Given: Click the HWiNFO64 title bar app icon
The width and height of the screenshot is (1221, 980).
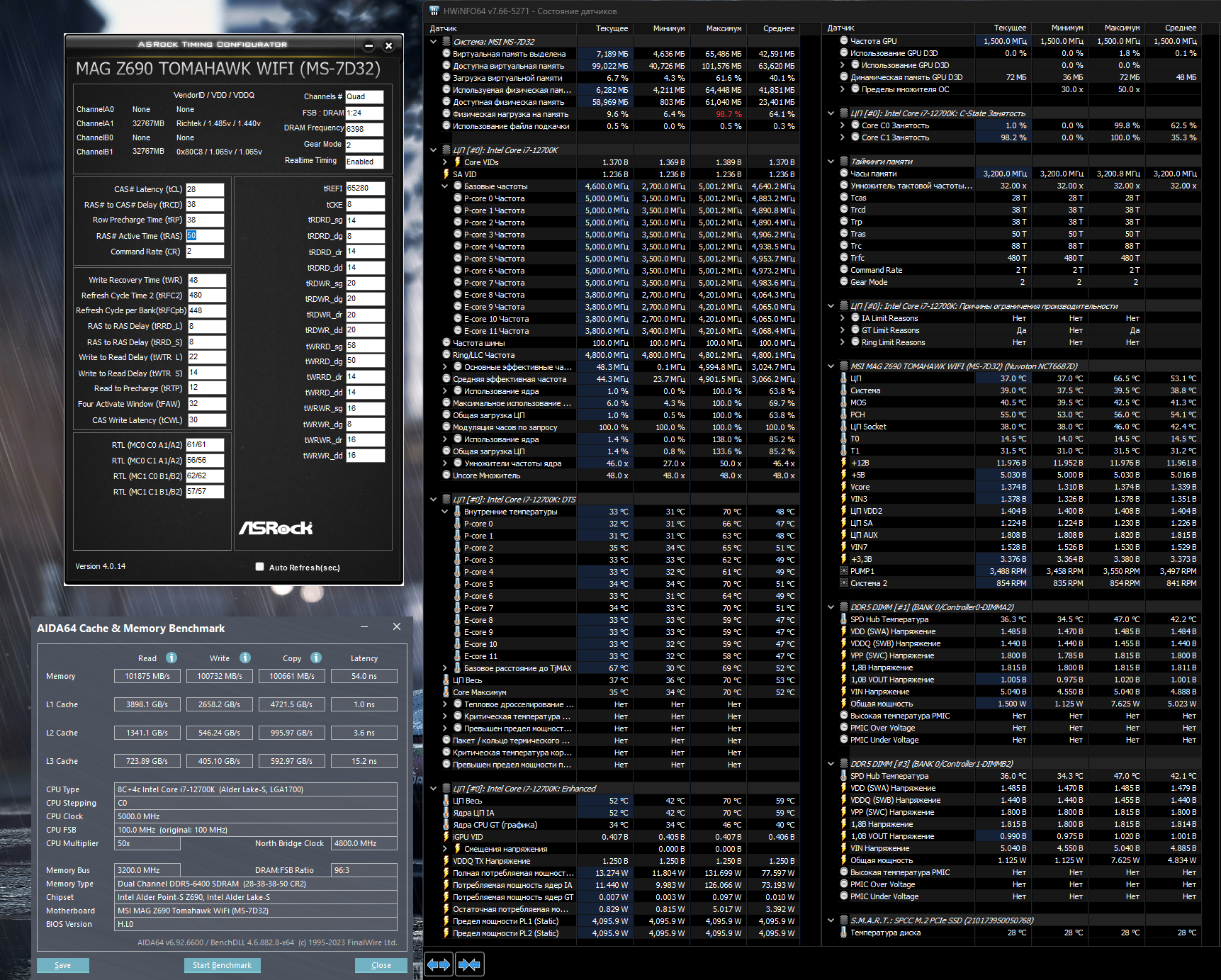Looking at the screenshot, I should coord(434,11).
